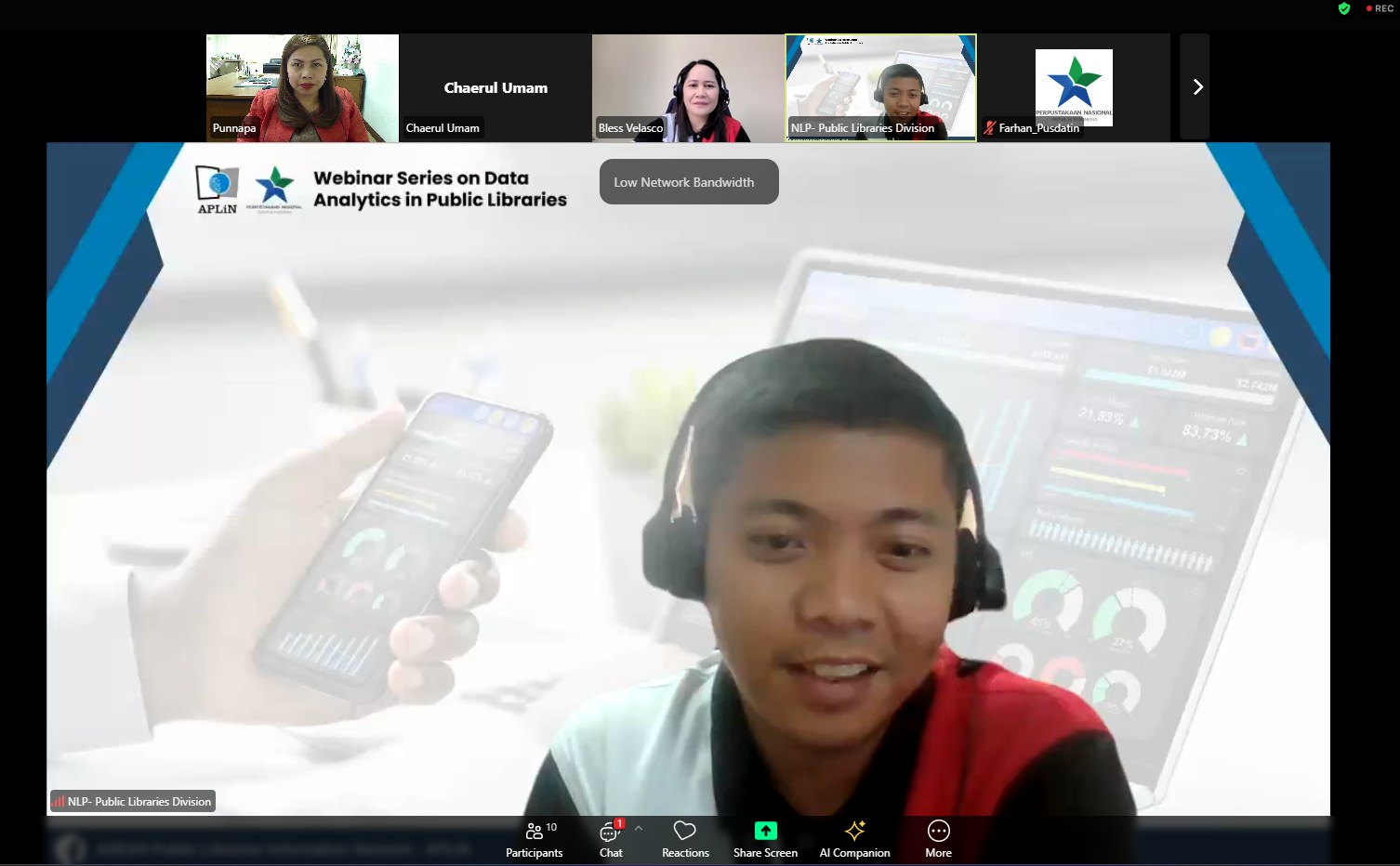Select the Farhan_Pusdatin participant tile

point(1074,87)
